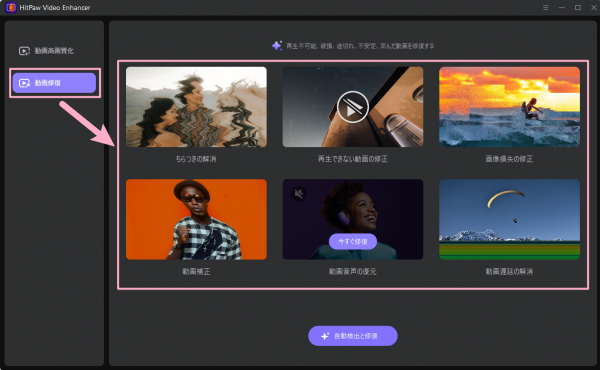Click the header description text about repairing videos
Viewport: 600px width, 370px height.
click(360, 46)
